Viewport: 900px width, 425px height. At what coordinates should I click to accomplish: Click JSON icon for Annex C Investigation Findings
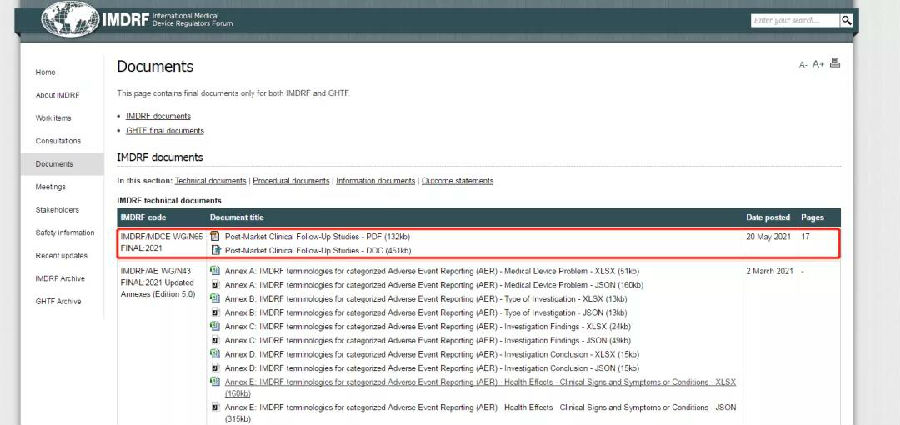[x=216, y=341]
